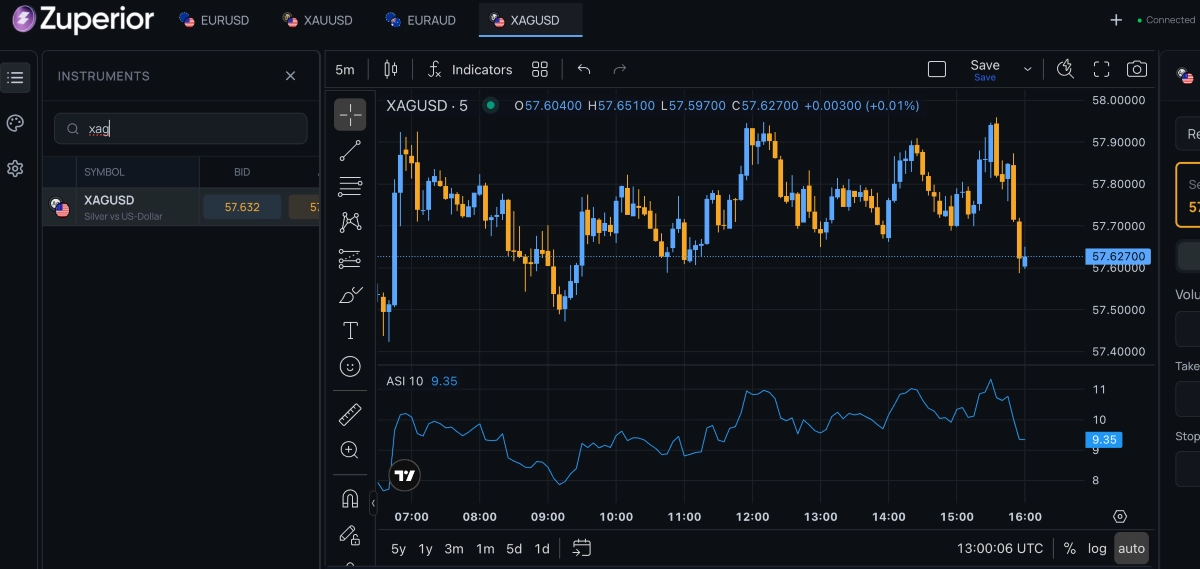Open ASI 10 indicator legend

pyautogui.click(x=405, y=381)
